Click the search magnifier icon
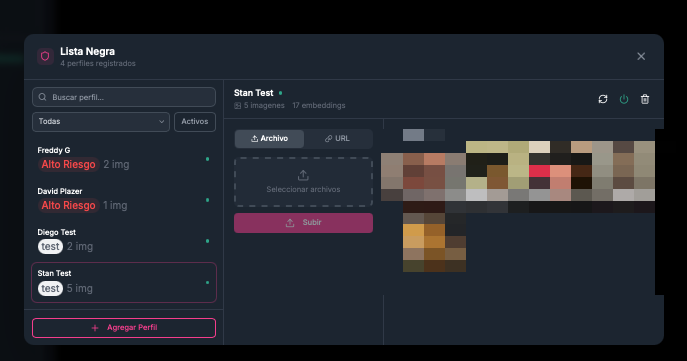 coord(42,97)
